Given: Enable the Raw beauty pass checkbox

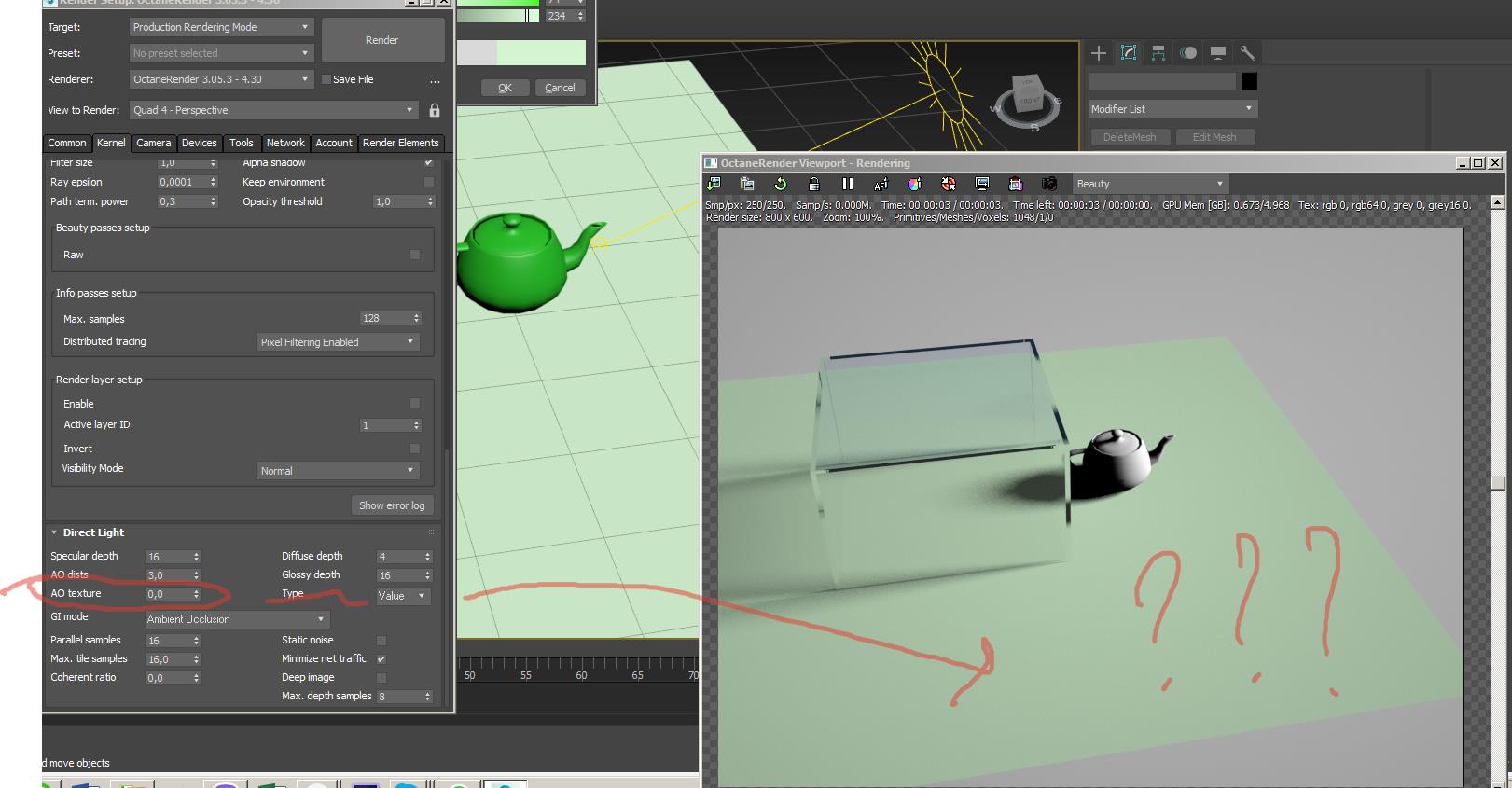Looking at the screenshot, I should pos(415,255).
